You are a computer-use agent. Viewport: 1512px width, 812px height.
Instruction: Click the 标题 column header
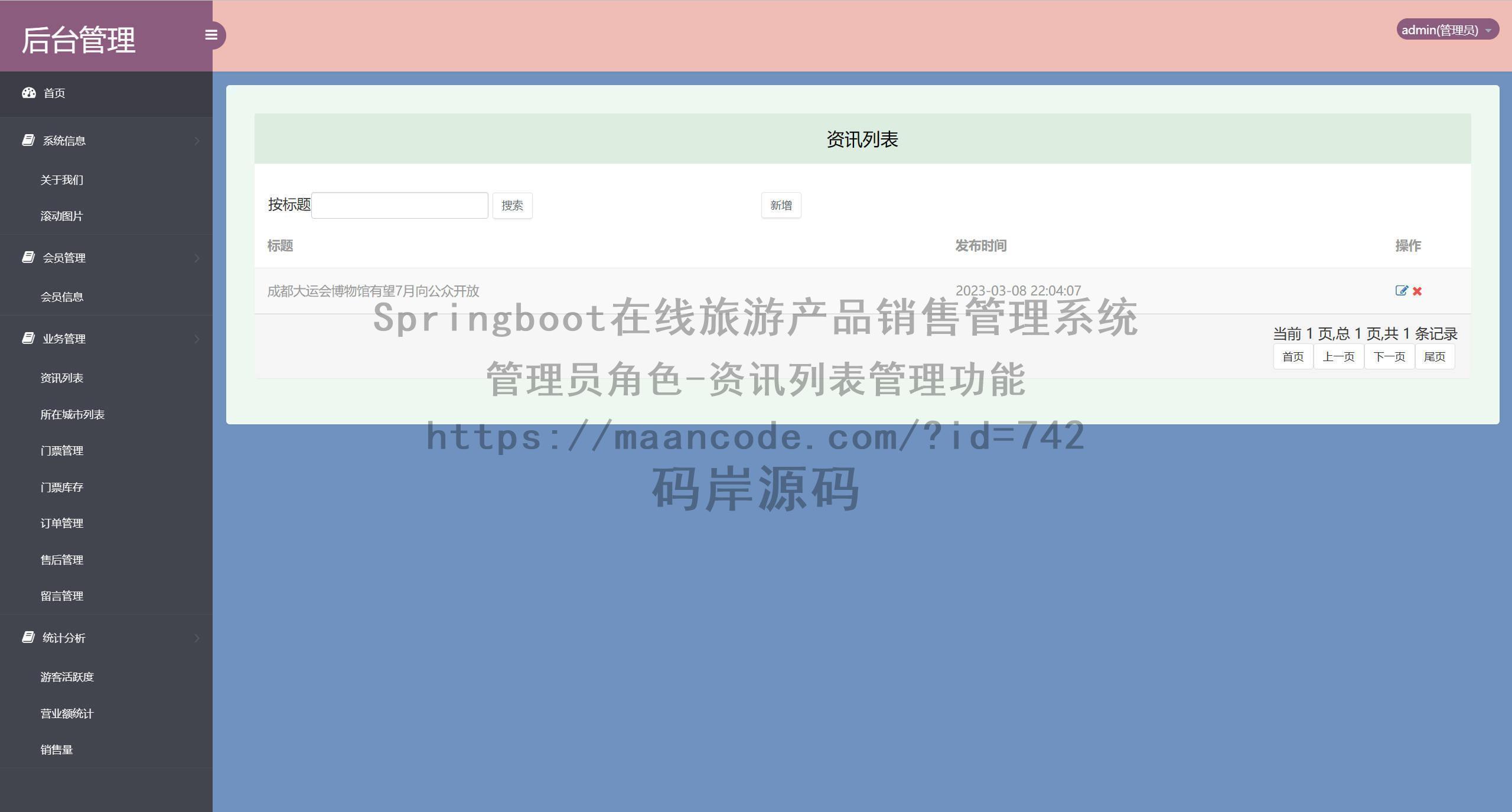tap(280, 246)
